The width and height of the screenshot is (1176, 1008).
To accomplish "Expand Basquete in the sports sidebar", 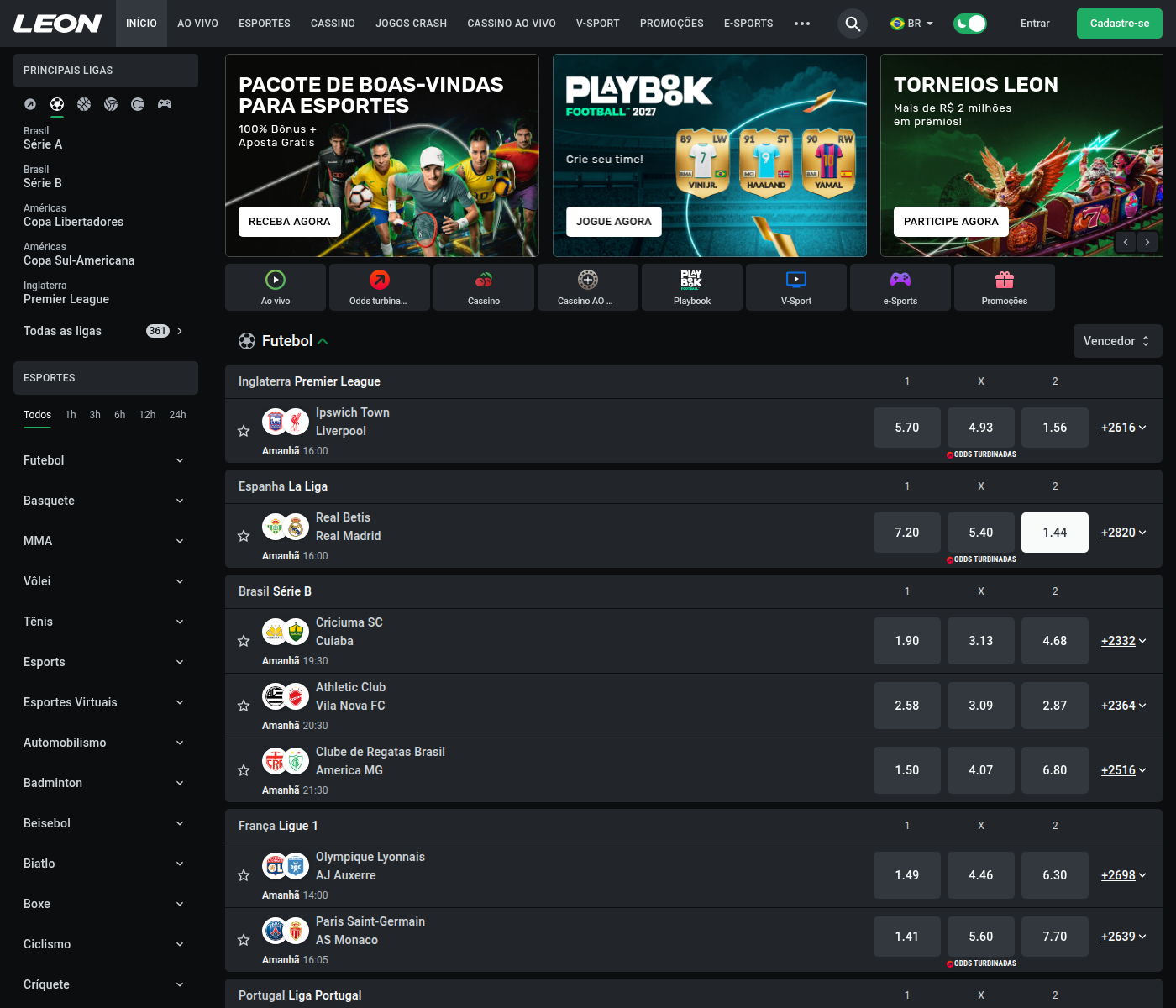I will tap(106, 501).
